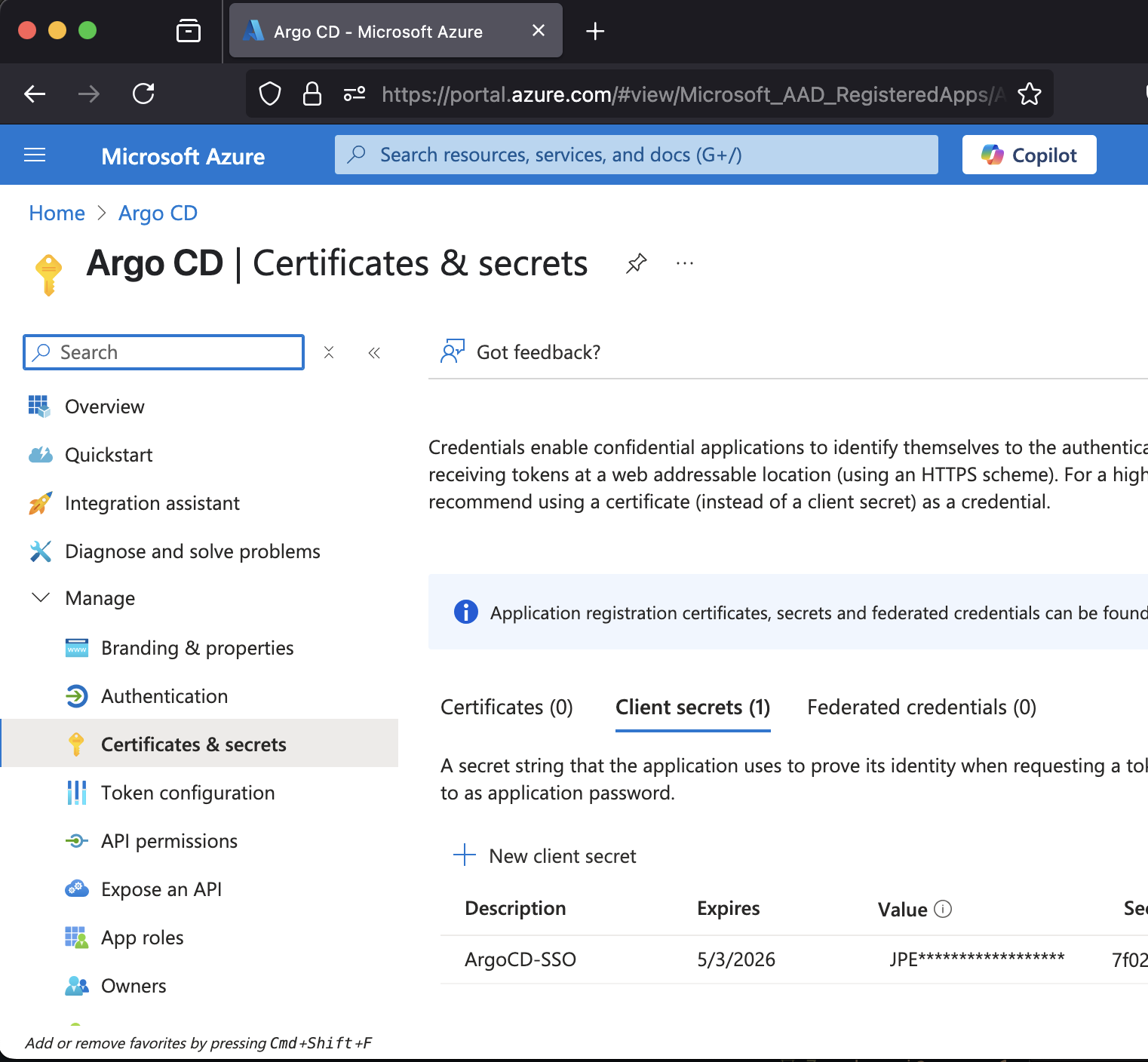Open the Federated credentials (0) tab

pyautogui.click(x=921, y=707)
